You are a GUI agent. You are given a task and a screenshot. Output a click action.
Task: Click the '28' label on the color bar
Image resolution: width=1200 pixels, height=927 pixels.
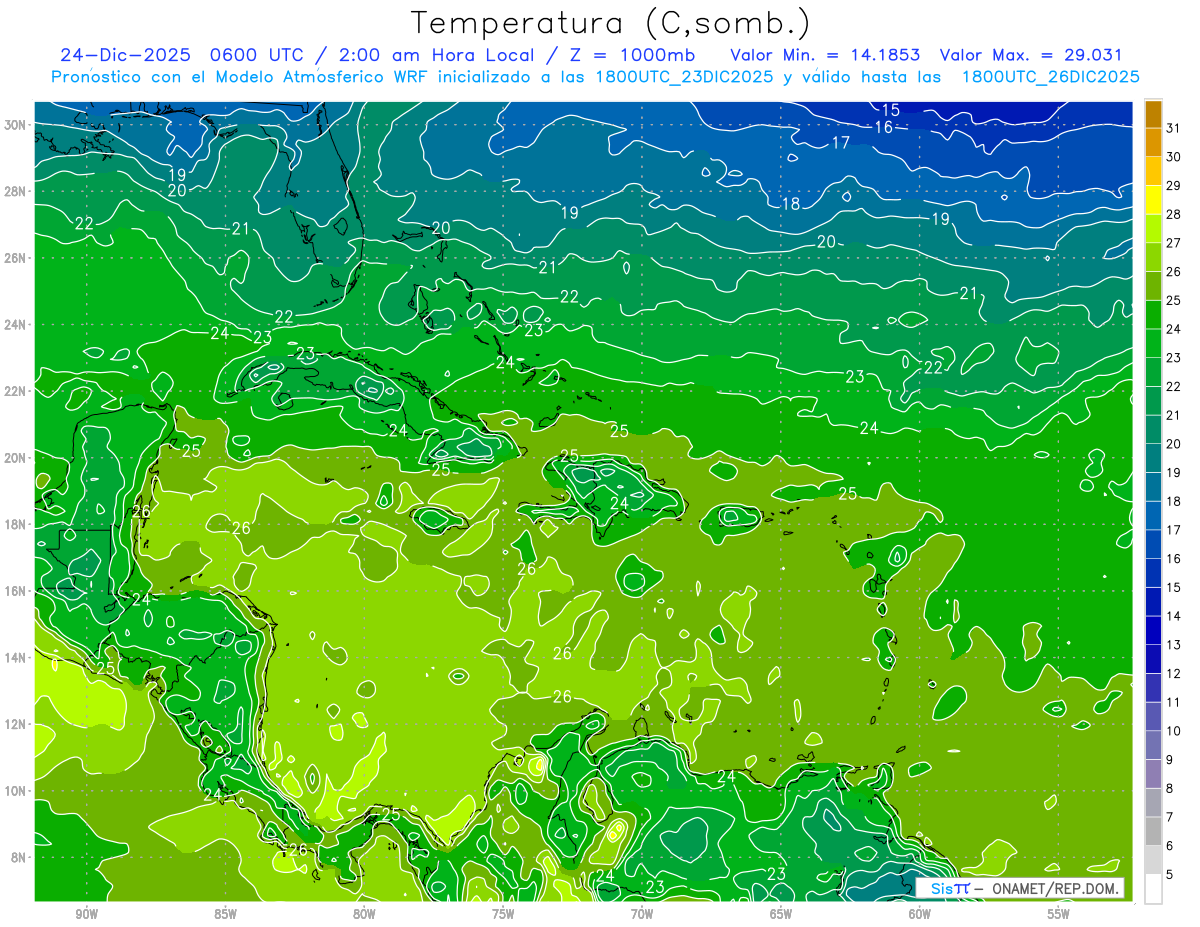[1174, 214]
